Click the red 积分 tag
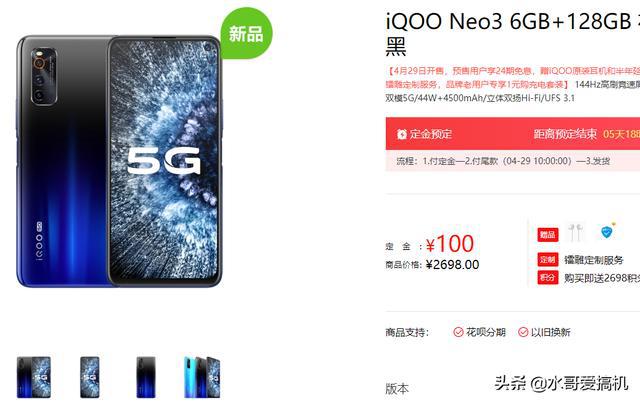Screen dimensions: 640x403 pyautogui.click(x=547, y=278)
